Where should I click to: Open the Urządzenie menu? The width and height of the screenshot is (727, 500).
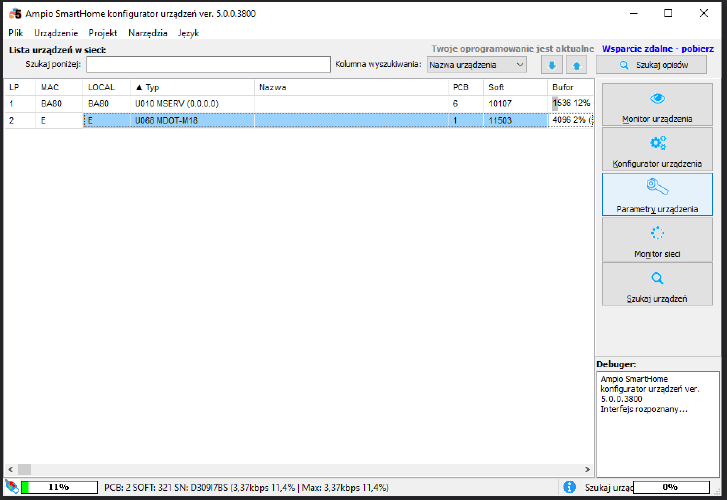[56, 33]
